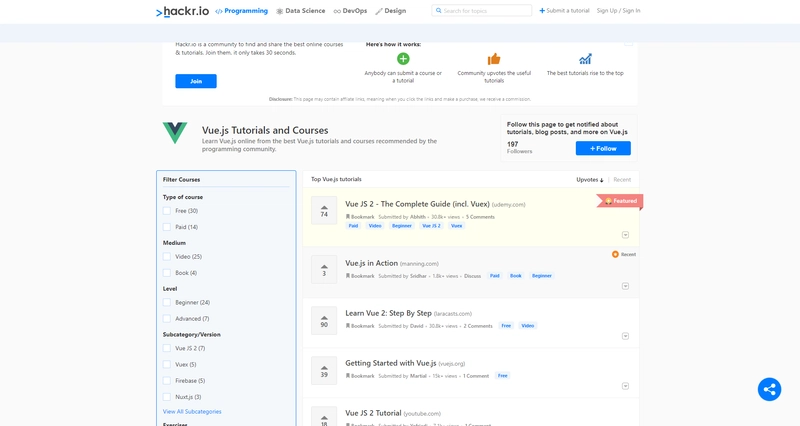Click the Video tag on Learn Vue 2

528,325
